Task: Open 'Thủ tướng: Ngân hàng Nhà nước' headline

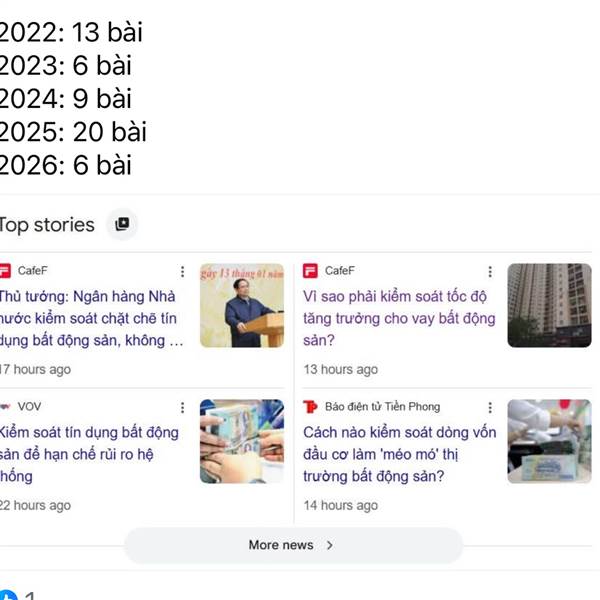Action: [x=91, y=318]
